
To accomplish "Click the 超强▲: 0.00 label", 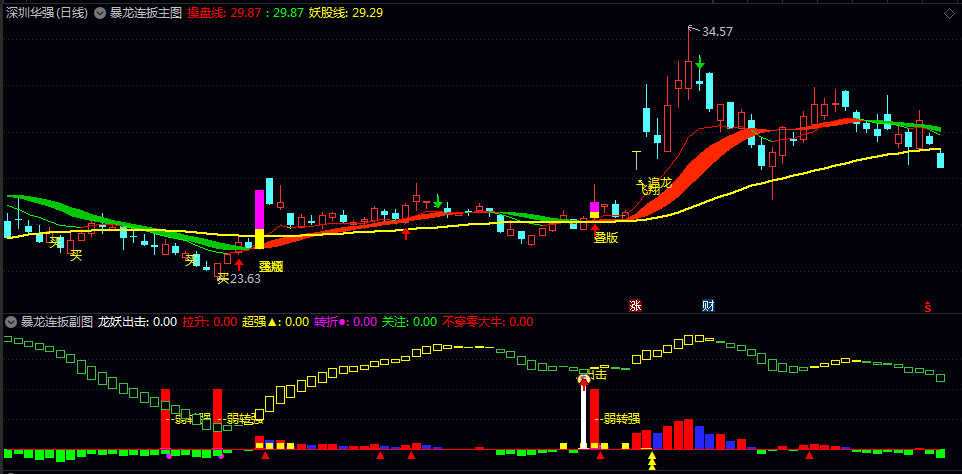I will point(275,322).
